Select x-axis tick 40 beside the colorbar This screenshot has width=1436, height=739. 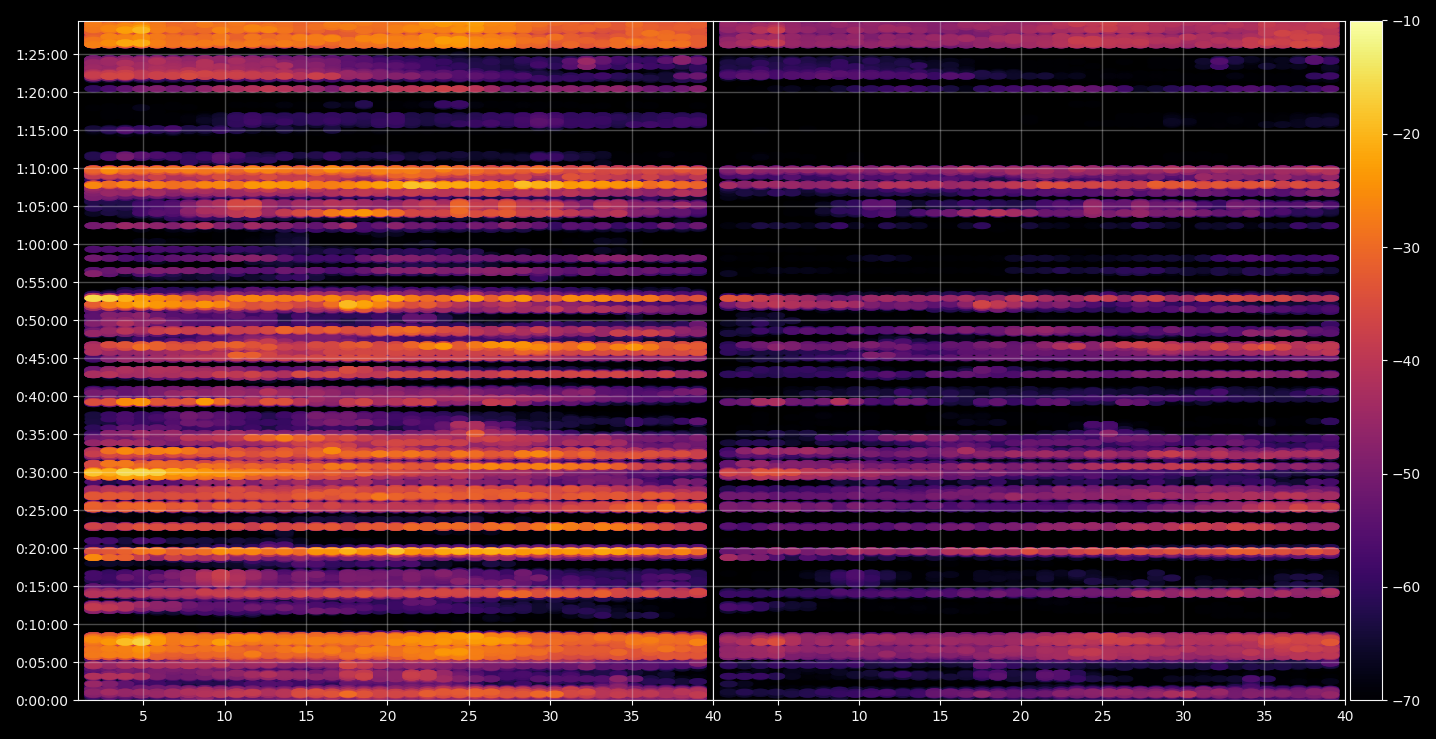(1346, 716)
